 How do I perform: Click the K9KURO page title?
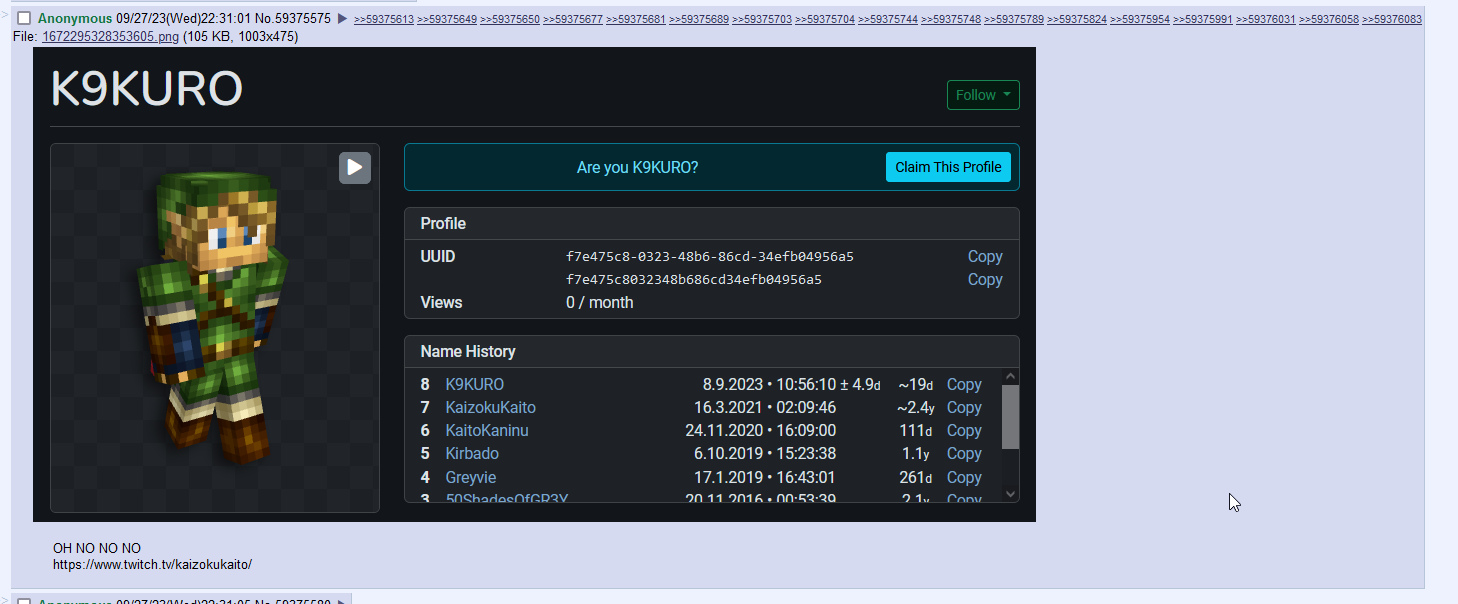coord(147,89)
